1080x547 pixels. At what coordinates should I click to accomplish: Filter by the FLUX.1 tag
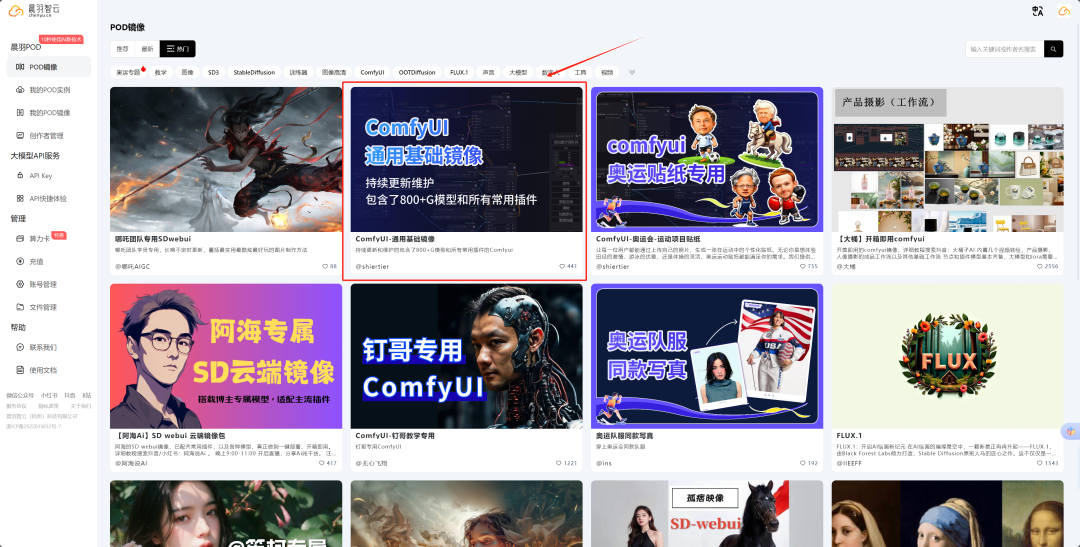pos(459,72)
